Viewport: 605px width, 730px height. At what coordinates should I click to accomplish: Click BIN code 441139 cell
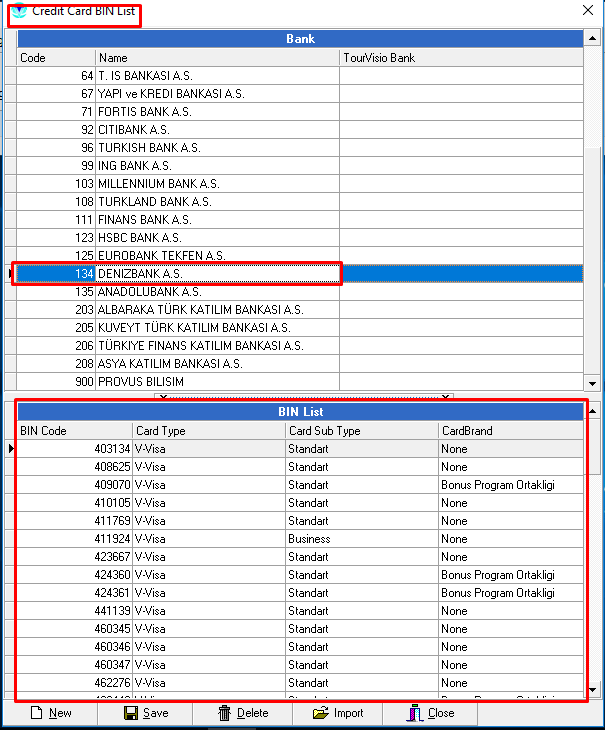click(x=75, y=611)
